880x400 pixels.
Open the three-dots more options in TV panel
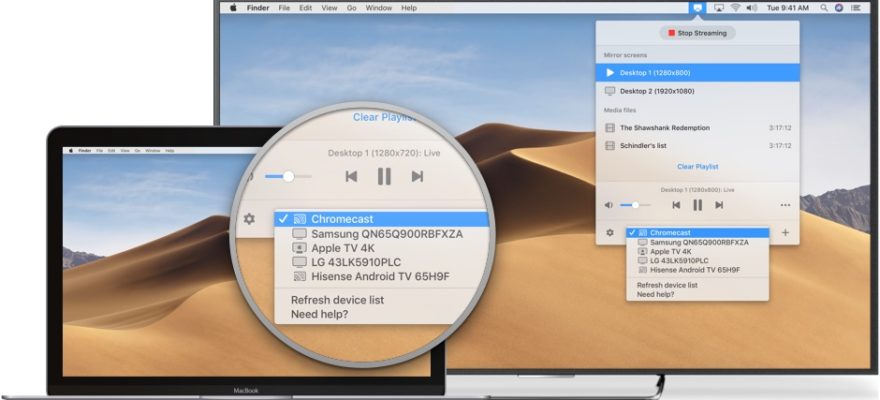point(785,205)
